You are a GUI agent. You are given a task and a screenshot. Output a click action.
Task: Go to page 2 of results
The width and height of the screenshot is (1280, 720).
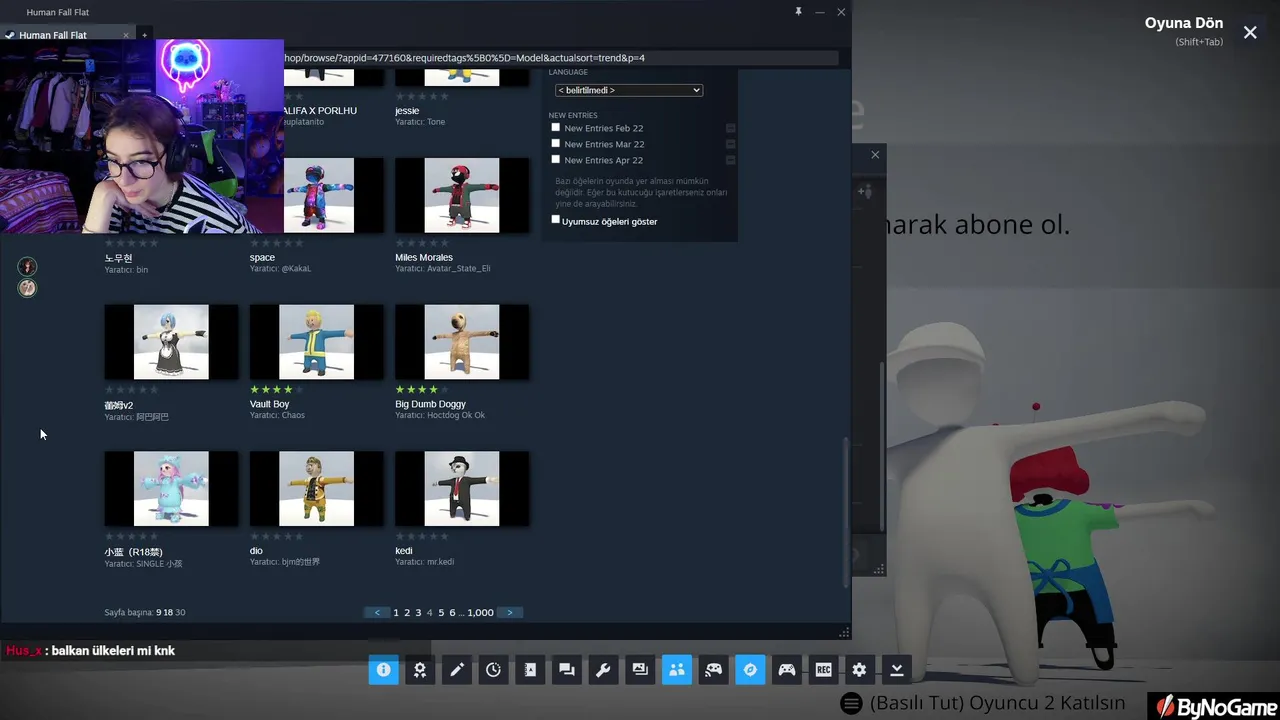[x=407, y=612]
